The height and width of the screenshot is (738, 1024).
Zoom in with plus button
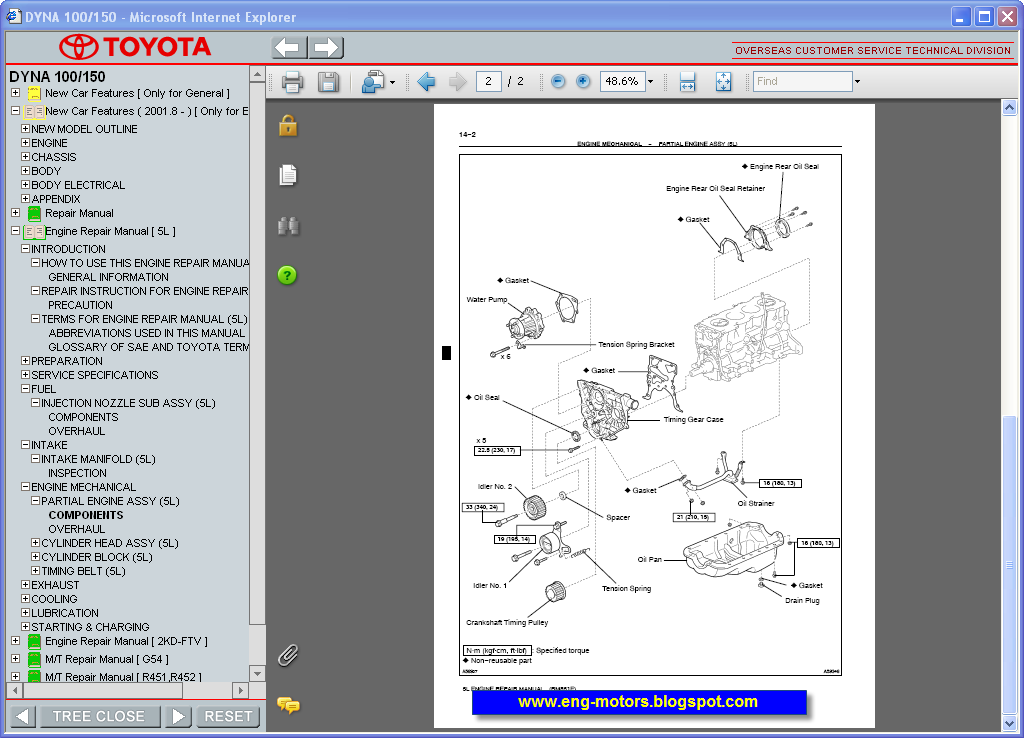[x=583, y=81]
